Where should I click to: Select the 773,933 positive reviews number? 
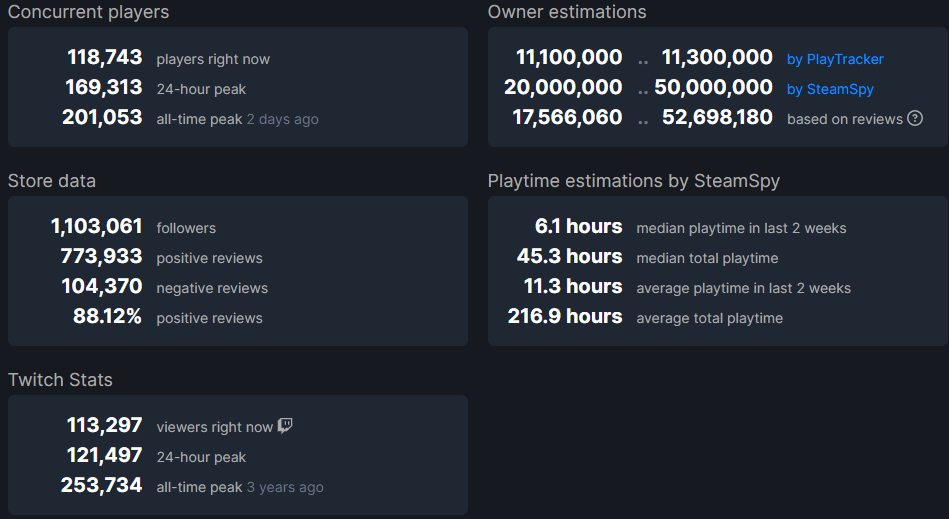coord(102,256)
